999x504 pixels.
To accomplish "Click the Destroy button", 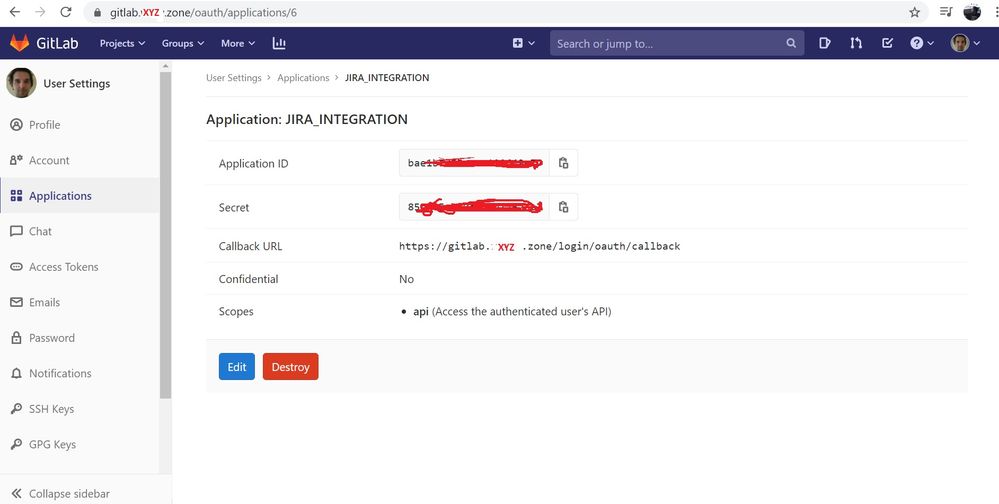I will (x=291, y=367).
